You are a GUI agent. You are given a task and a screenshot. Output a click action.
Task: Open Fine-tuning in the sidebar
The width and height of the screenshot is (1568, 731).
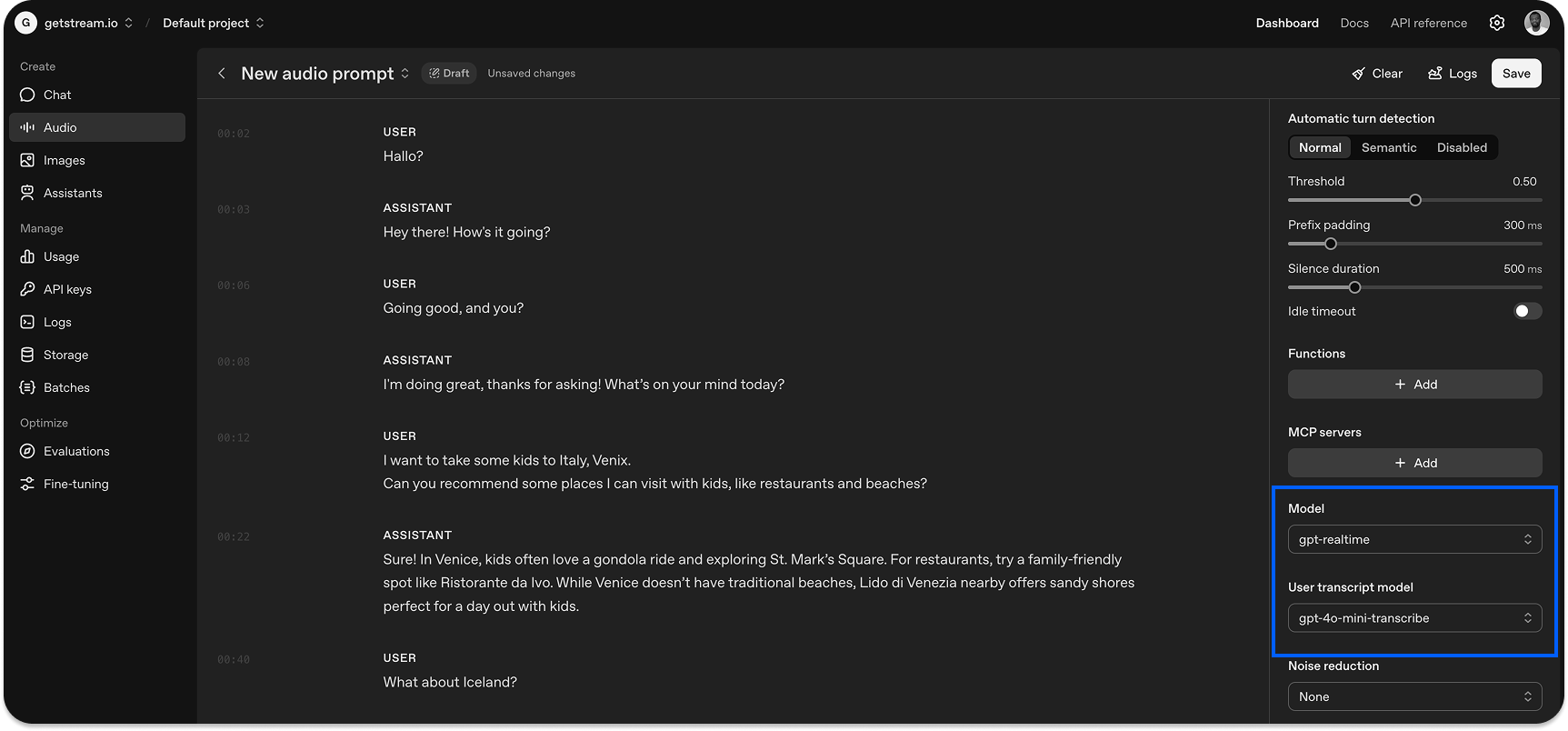[75, 484]
